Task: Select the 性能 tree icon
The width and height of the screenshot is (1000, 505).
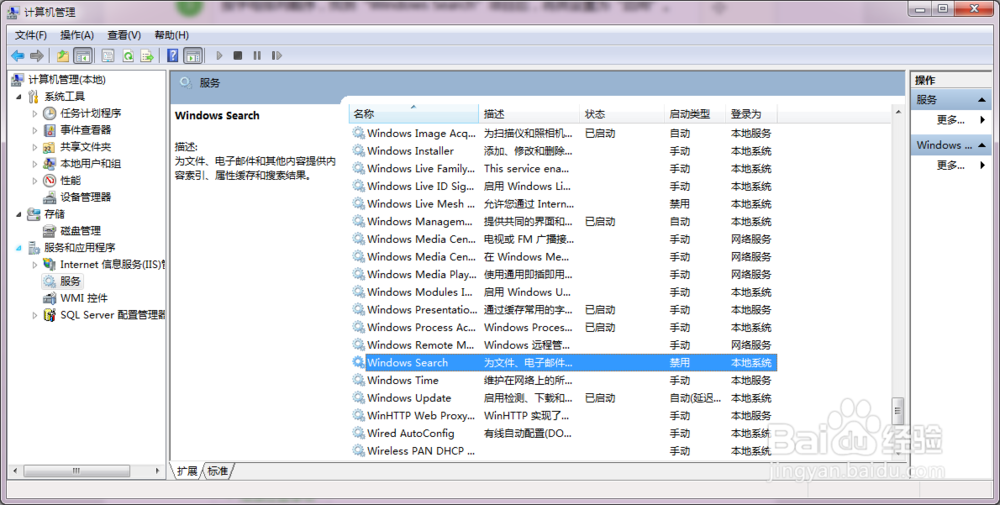Action: 50,180
